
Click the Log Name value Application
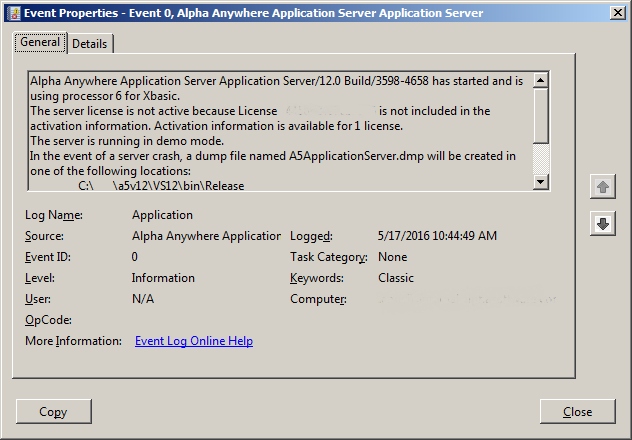tap(162, 215)
